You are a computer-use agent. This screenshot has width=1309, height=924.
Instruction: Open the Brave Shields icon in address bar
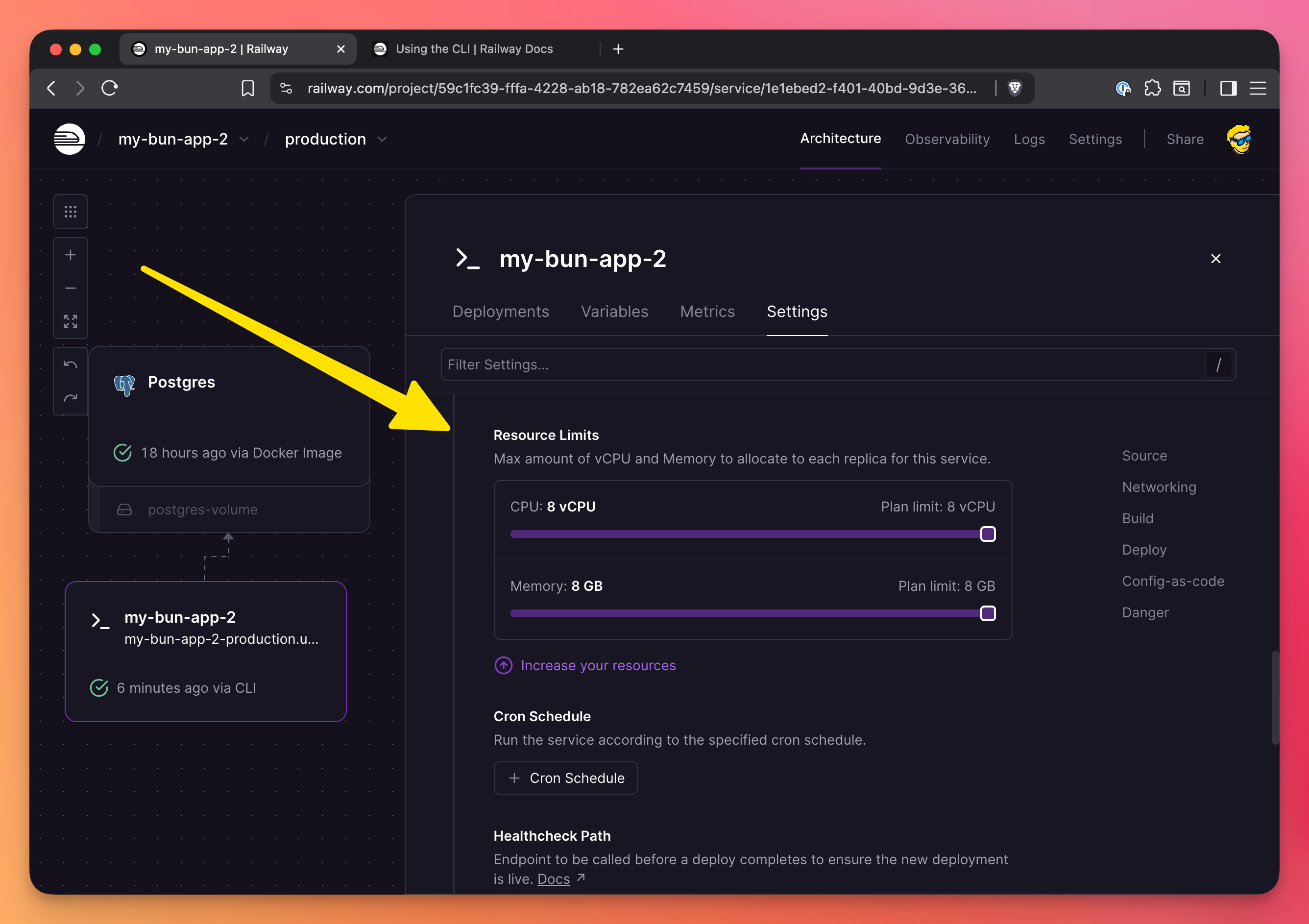tap(1014, 88)
